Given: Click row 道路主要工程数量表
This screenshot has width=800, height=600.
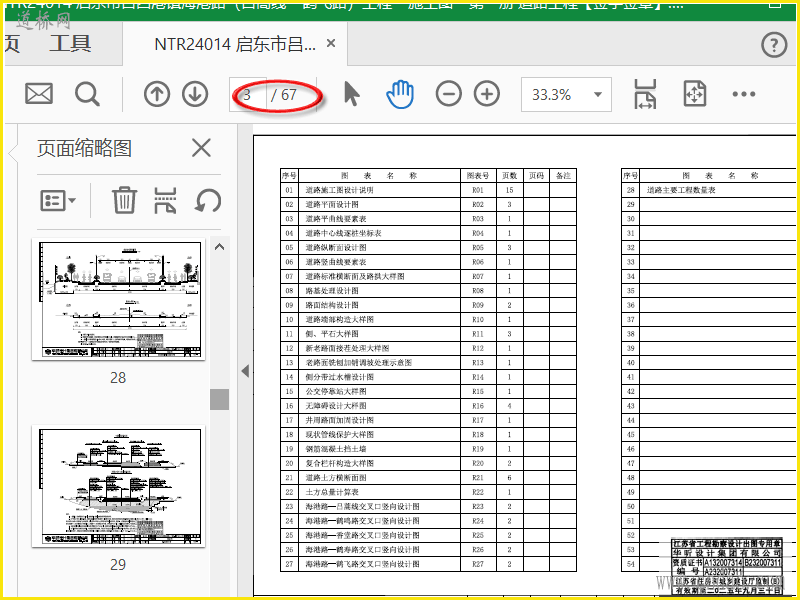Looking at the screenshot, I should coord(709,190).
